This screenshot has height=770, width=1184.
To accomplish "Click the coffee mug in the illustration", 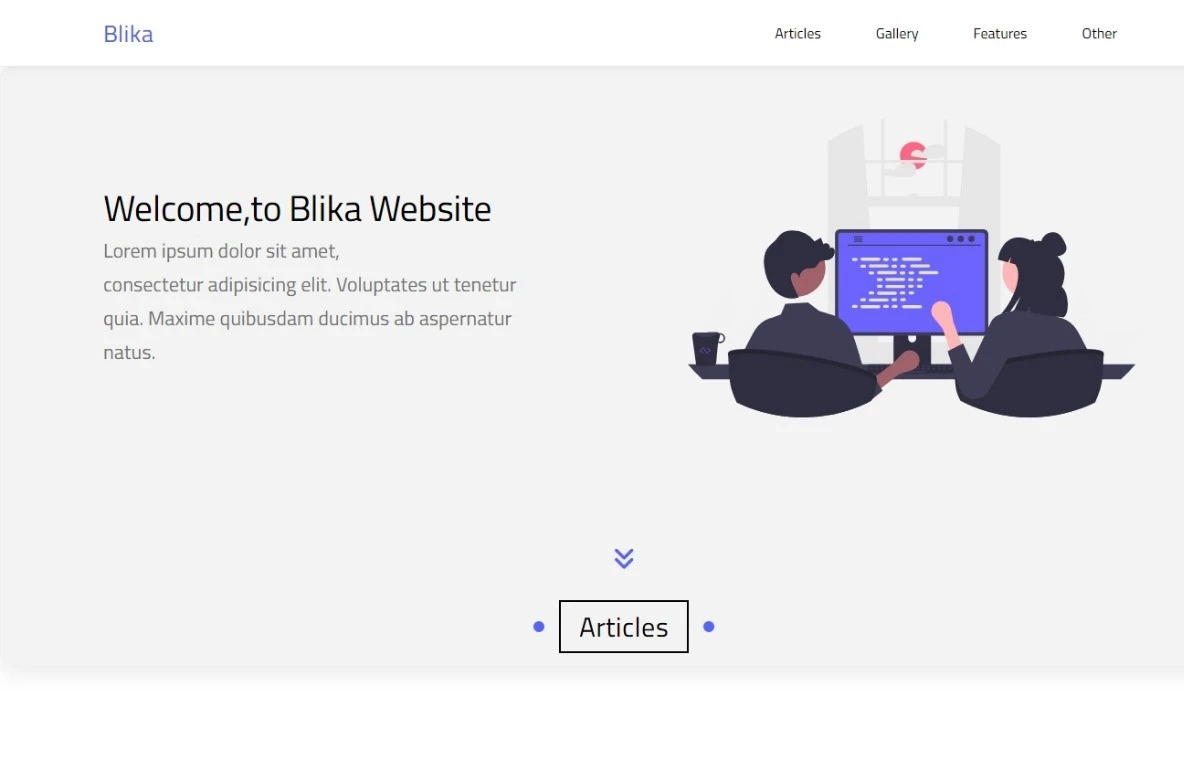I will pyautogui.click(x=708, y=349).
